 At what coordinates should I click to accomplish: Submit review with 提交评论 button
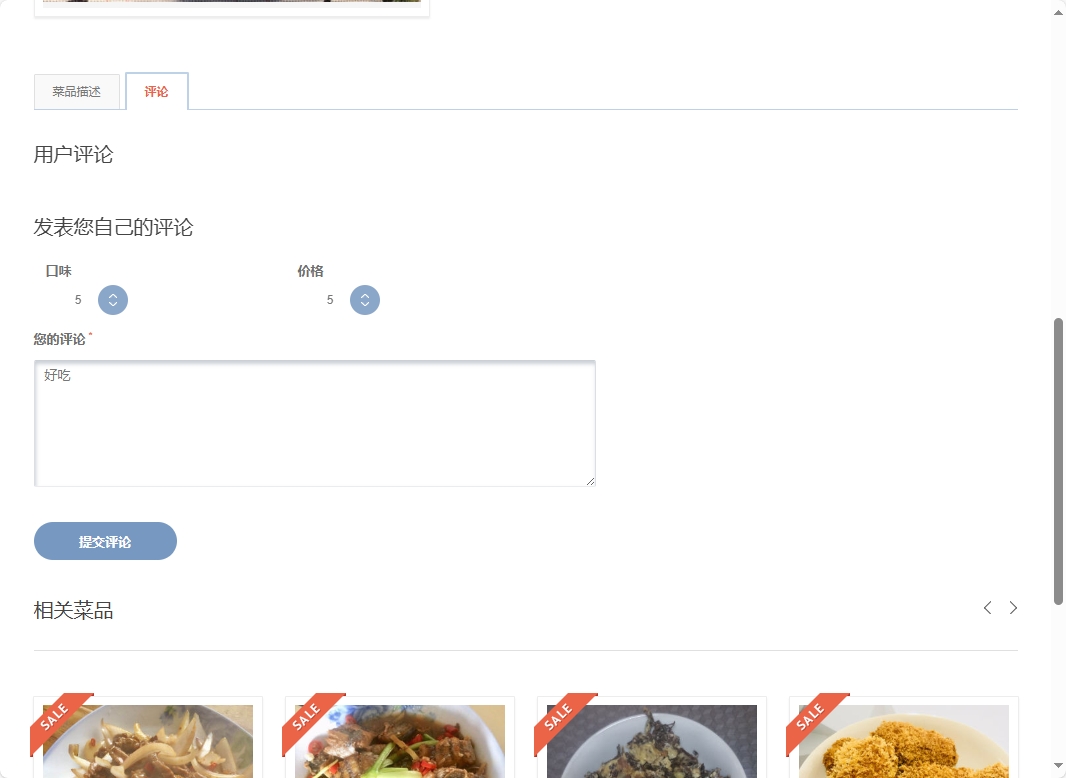[105, 541]
